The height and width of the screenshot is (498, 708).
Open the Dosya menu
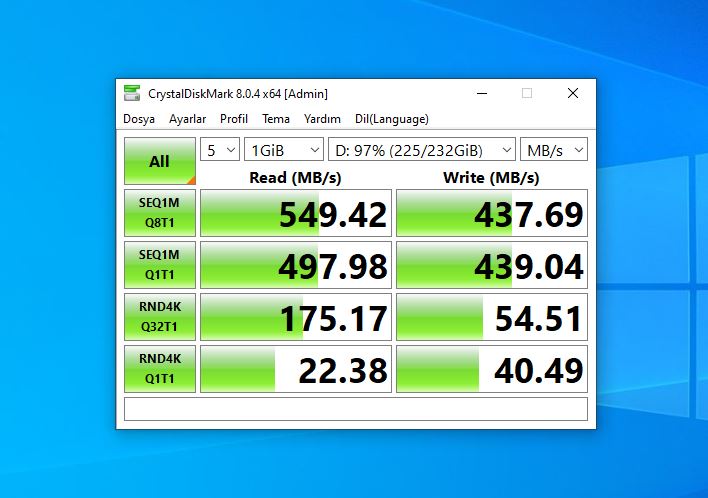(x=139, y=119)
